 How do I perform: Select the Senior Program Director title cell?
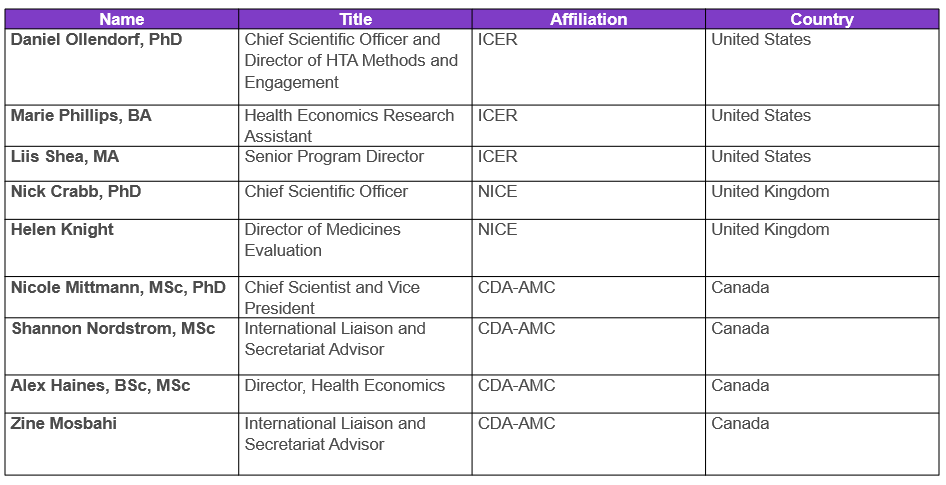pyautogui.click(x=334, y=157)
